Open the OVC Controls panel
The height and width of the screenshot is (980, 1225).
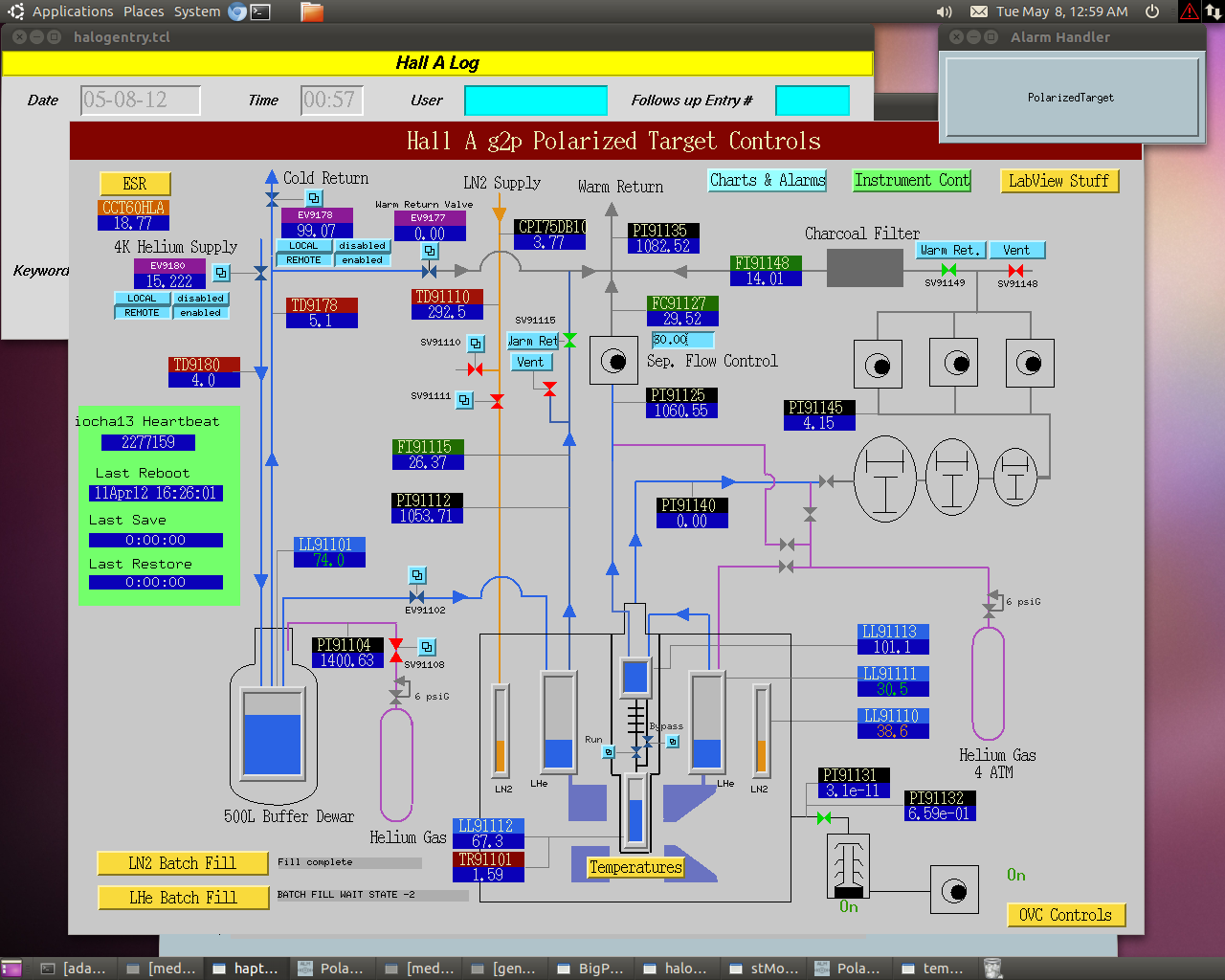pyautogui.click(x=1065, y=915)
